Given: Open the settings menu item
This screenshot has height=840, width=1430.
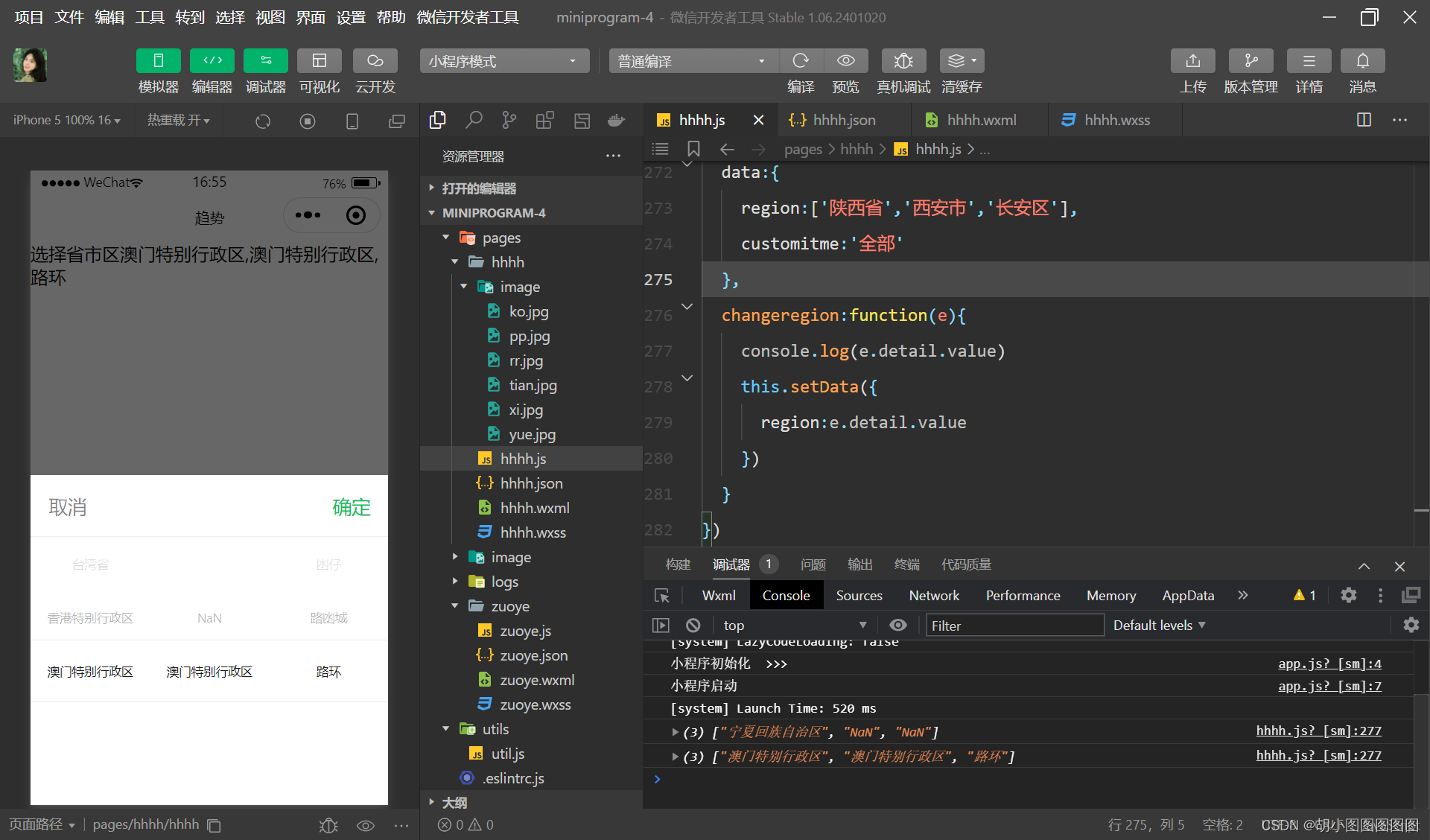Looking at the screenshot, I should (x=350, y=17).
